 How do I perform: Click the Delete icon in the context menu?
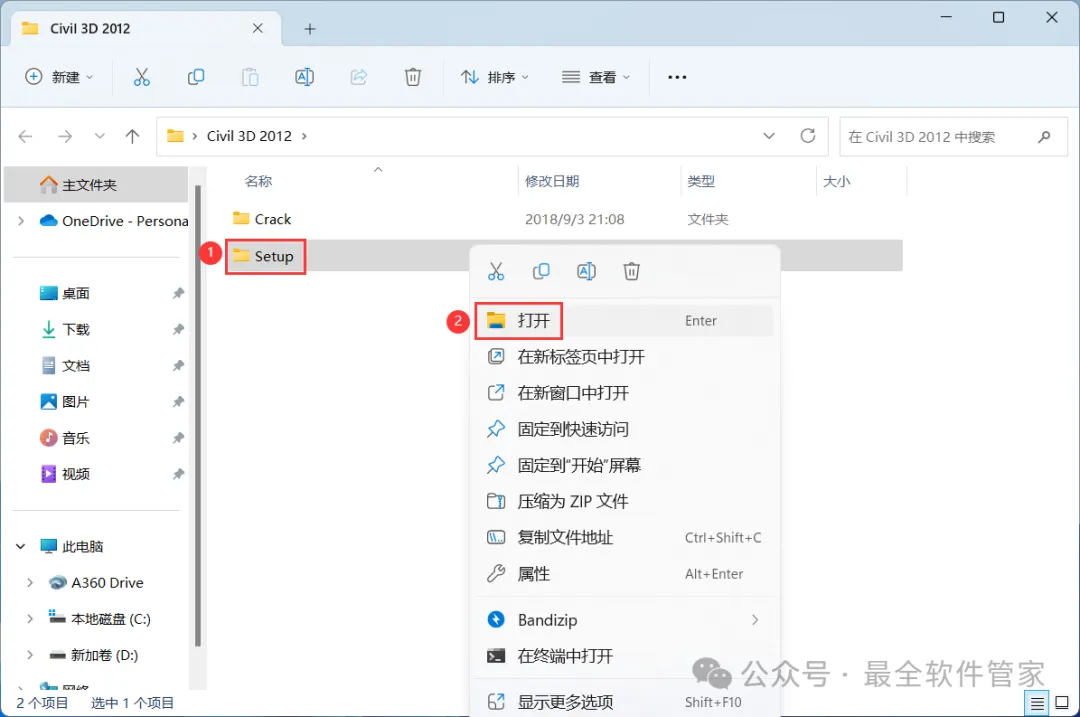[x=632, y=271]
